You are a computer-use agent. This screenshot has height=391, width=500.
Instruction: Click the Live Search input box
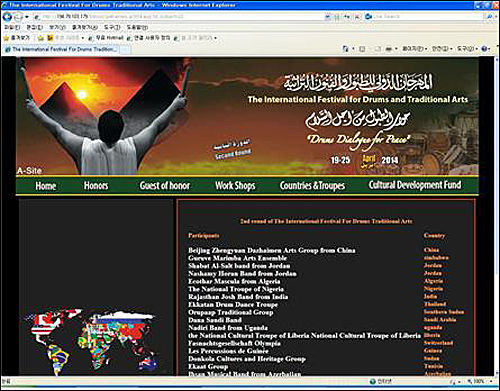[x=430, y=16]
